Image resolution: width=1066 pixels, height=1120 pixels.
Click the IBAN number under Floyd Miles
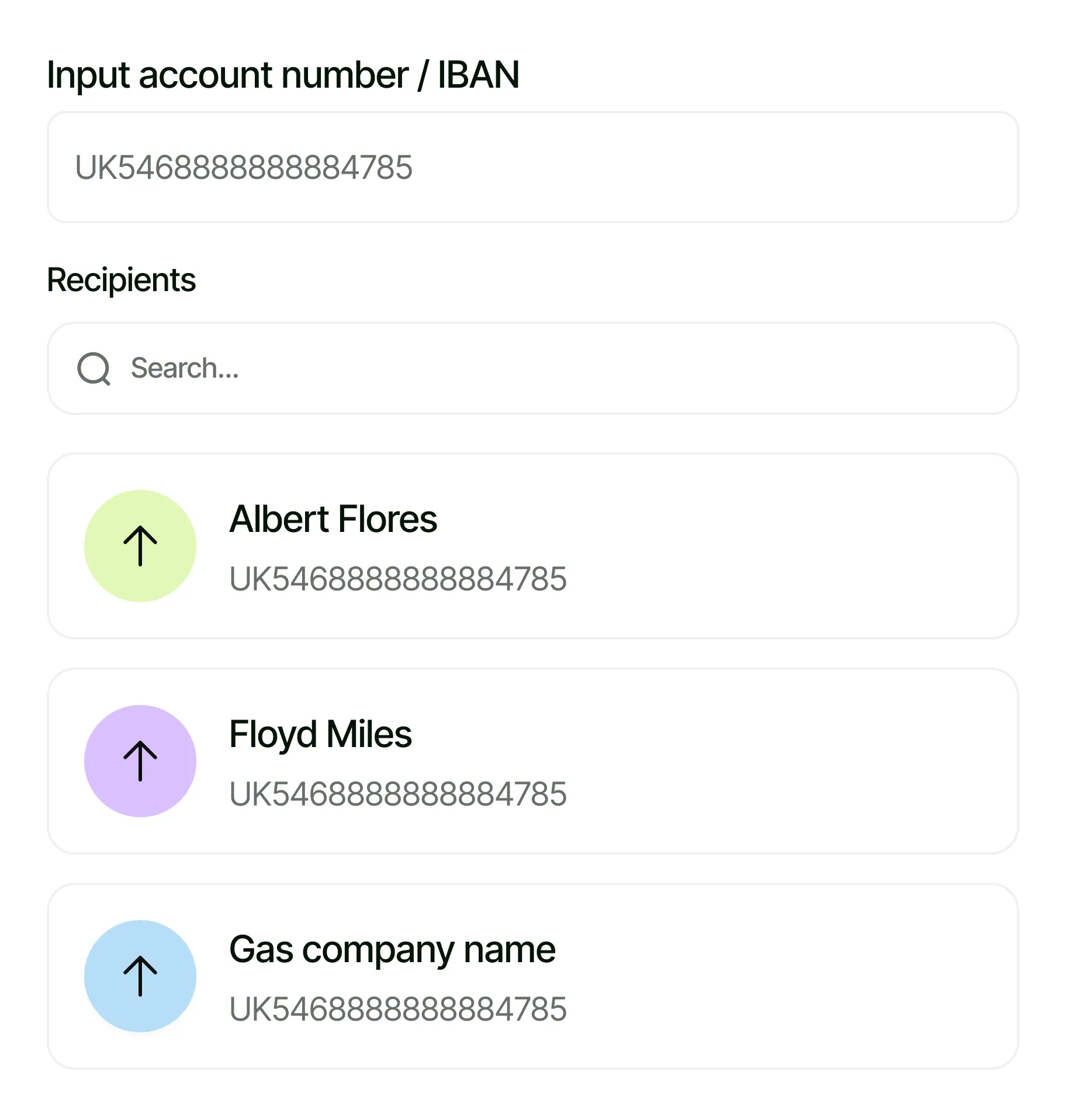click(398, 794)
